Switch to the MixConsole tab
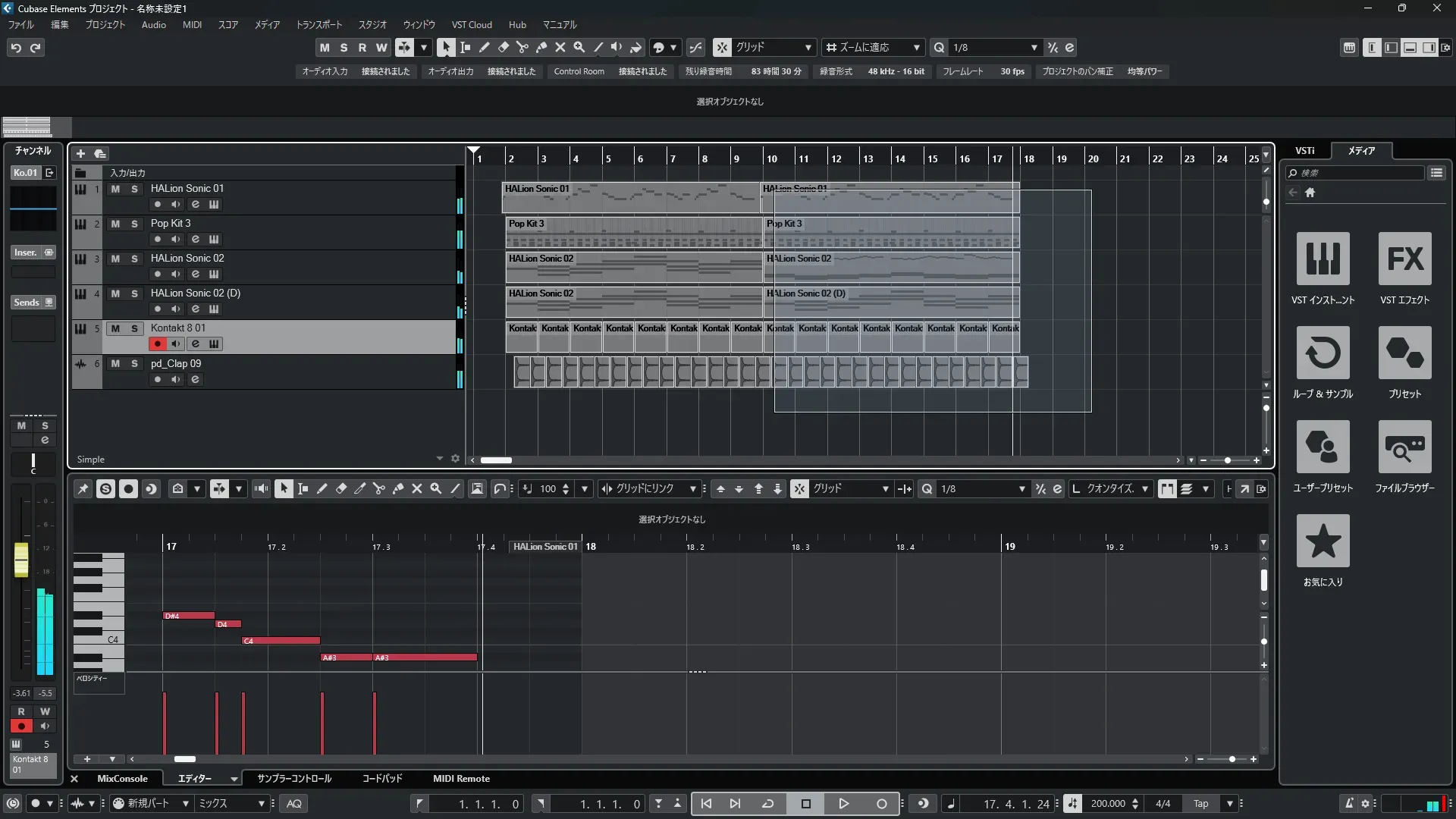 (x=122, y=779)
